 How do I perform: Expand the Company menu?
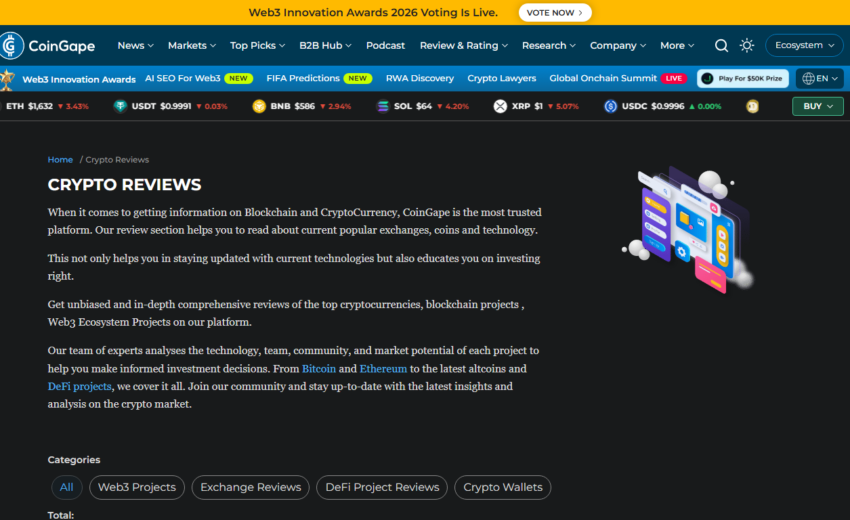click(x=618, y=46)
